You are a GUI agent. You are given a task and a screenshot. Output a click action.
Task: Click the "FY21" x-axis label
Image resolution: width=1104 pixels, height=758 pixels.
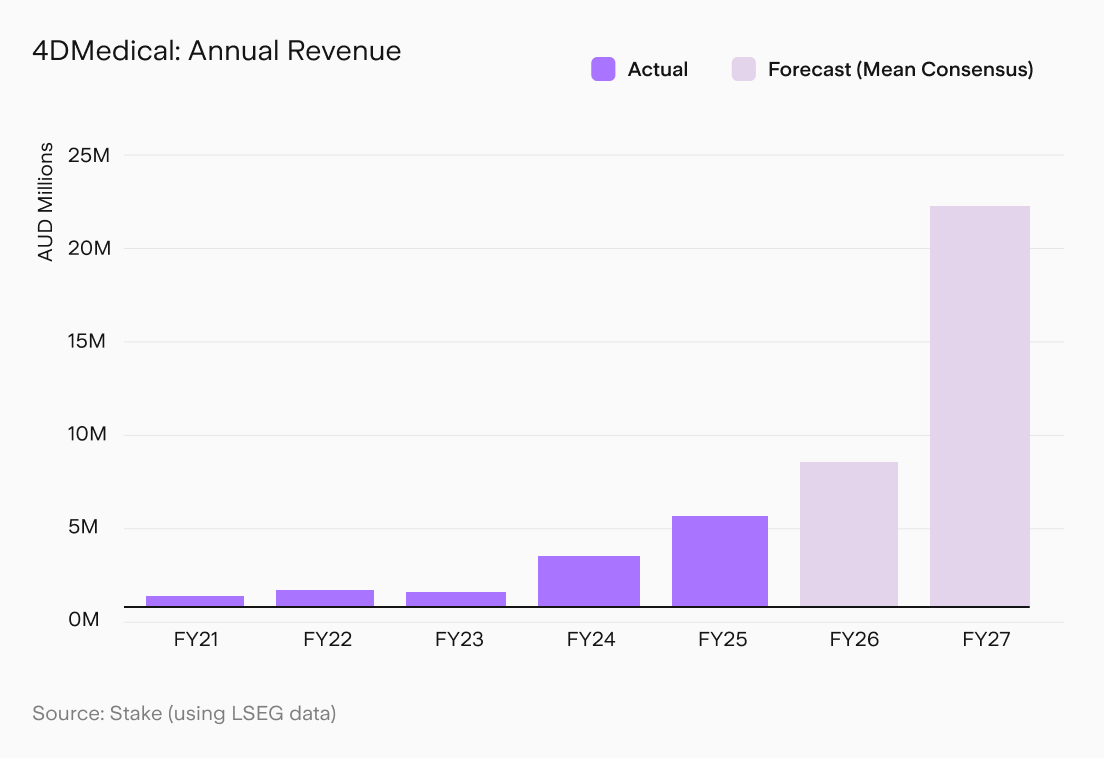click(x=196, y=640)
